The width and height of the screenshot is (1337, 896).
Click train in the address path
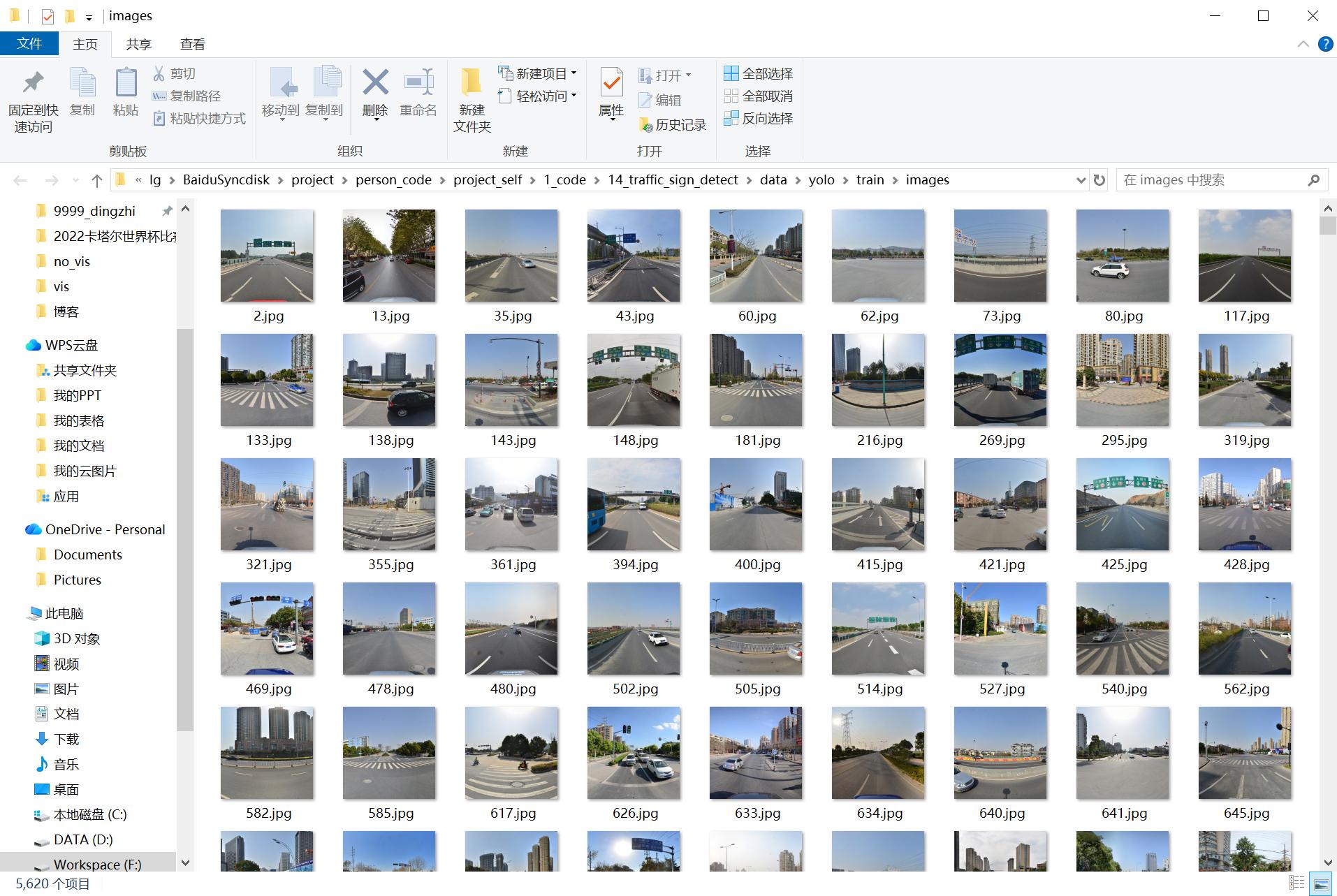click(870, 180)
